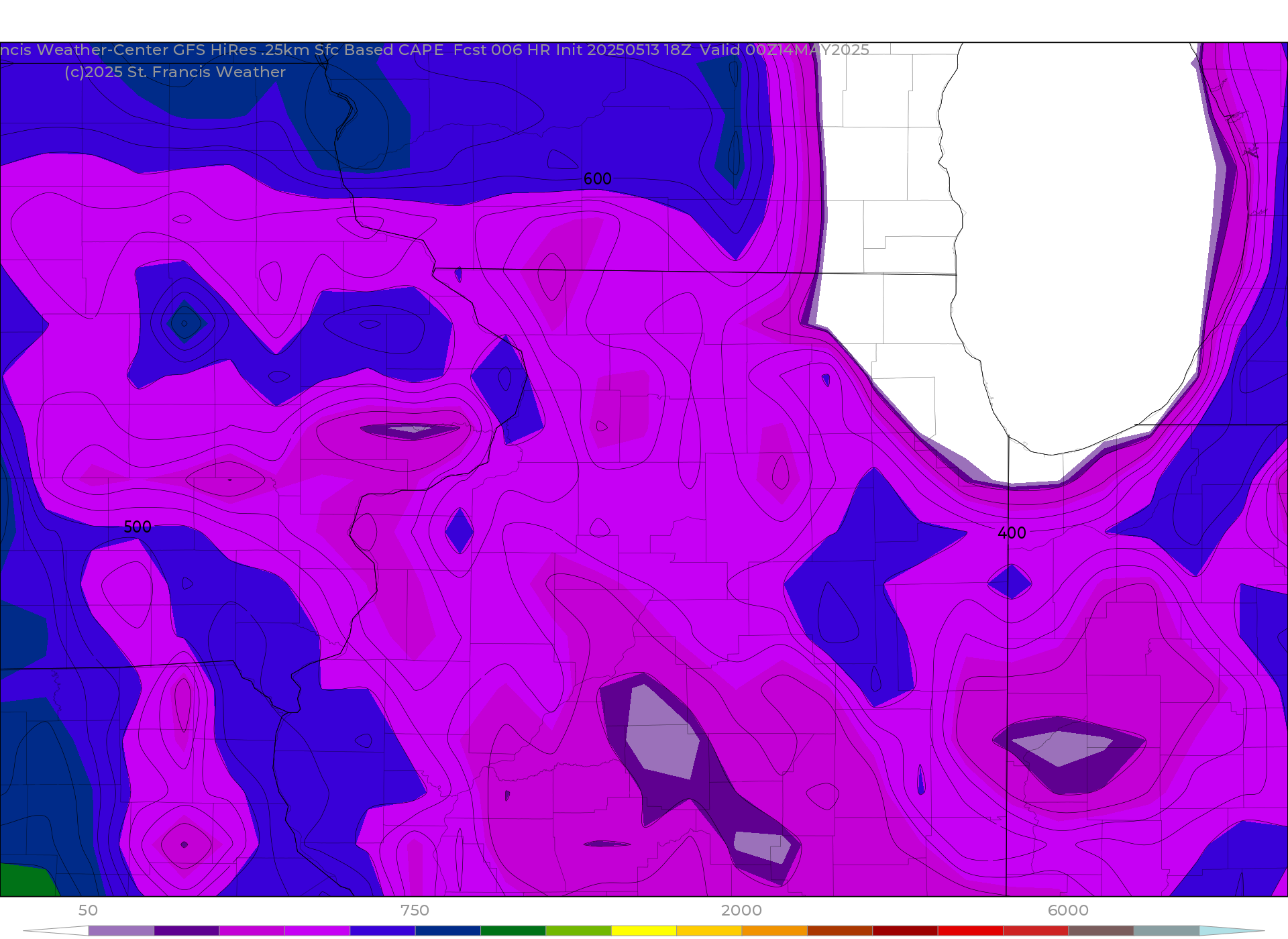The image size is (1288, 939).
Task: Click the copyright St. Francis Weather text
Action: [175, 72]
